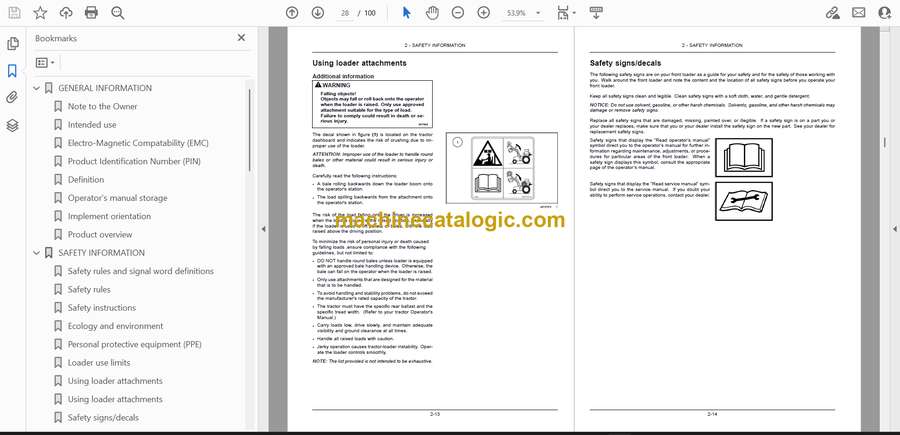Image resolution: width=900 pixels, height=435 pixels.
Task: Activate the Hand pan tool
Action: click(432, 13)
